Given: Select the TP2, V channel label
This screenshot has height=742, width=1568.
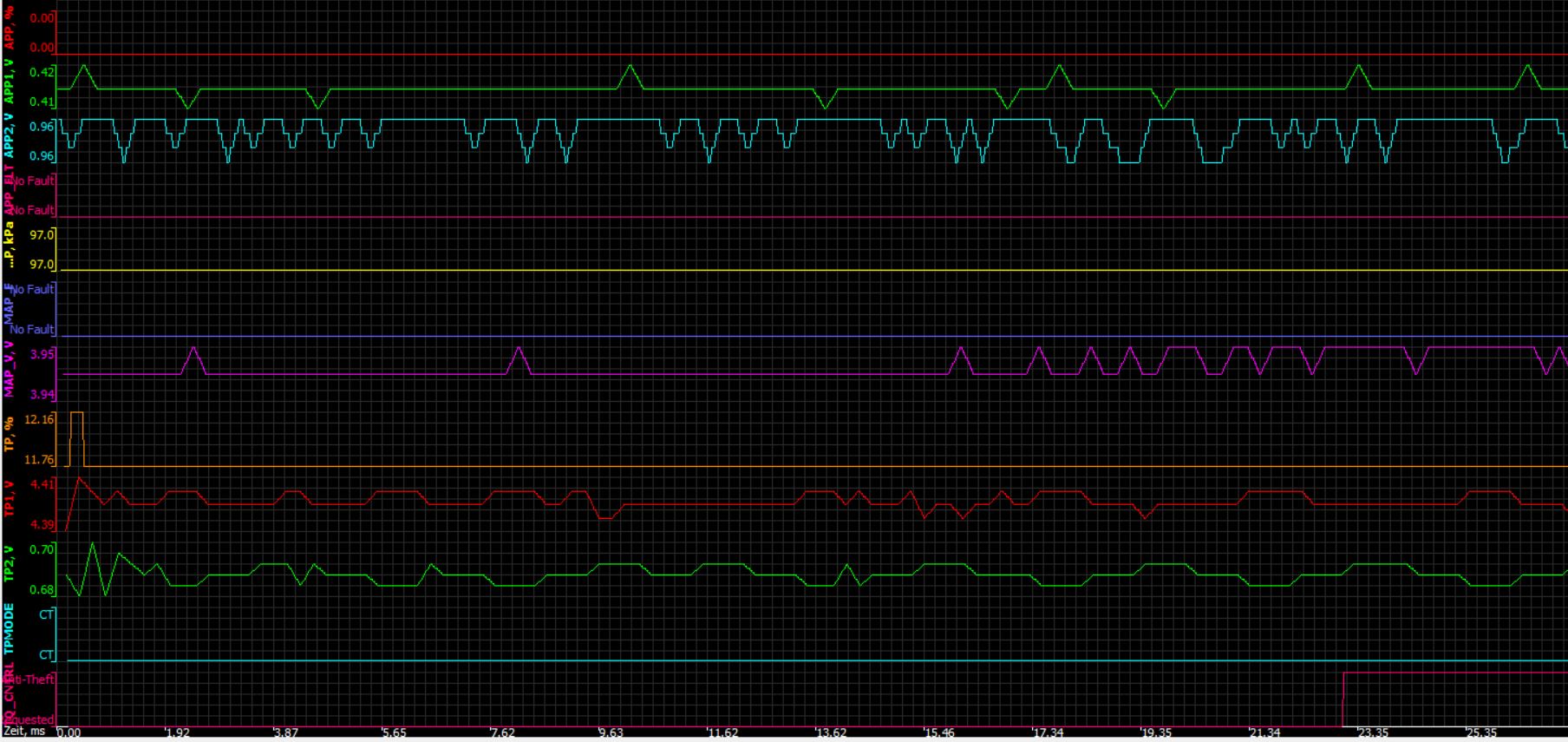Looking at the screenshot, I should (10, 564).
